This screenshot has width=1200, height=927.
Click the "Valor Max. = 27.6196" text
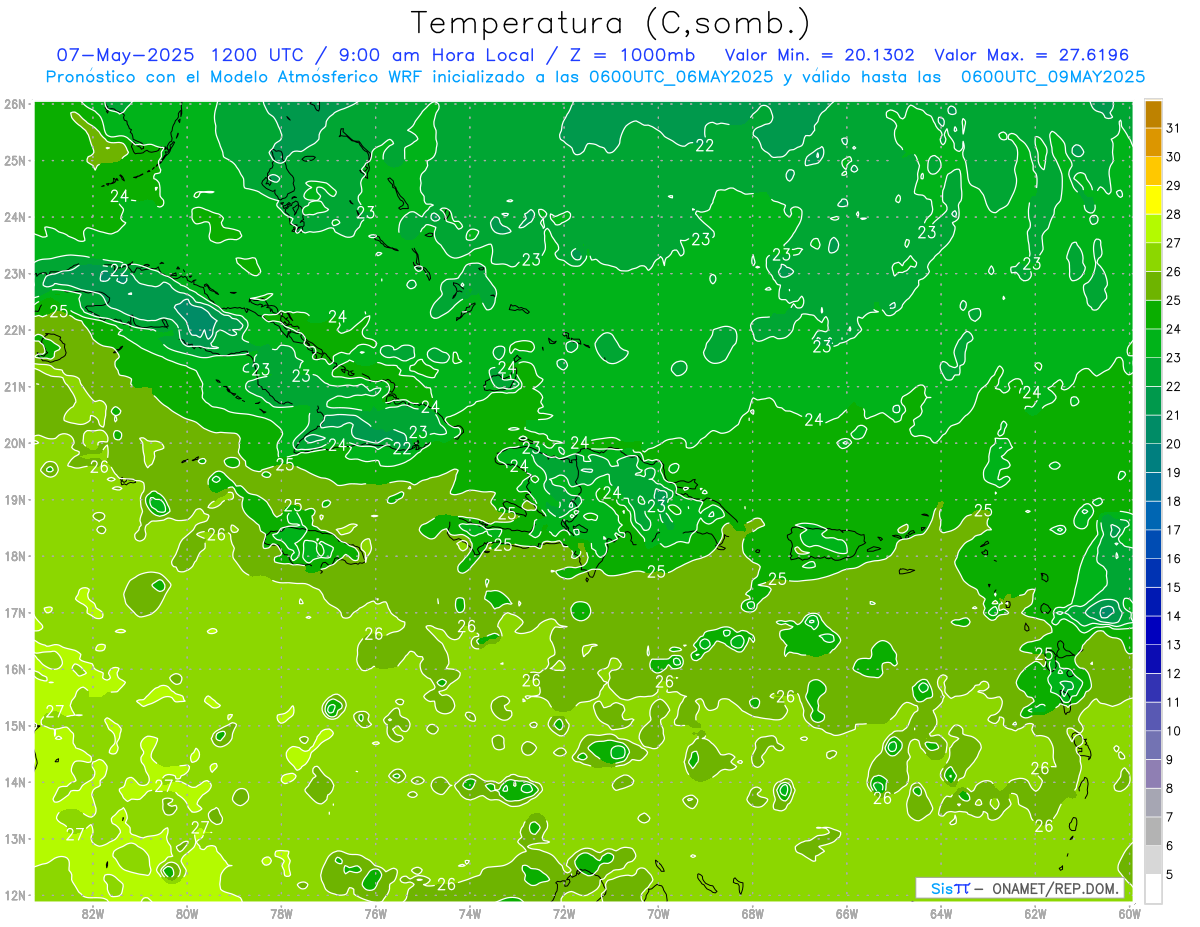pyautogui.click(x=1032, y=55)
